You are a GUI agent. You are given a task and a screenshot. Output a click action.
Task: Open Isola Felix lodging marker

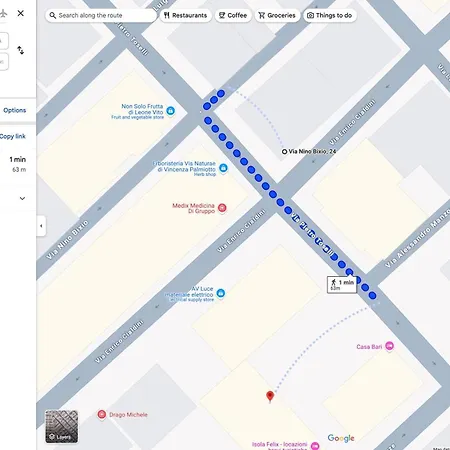[315, 446]
